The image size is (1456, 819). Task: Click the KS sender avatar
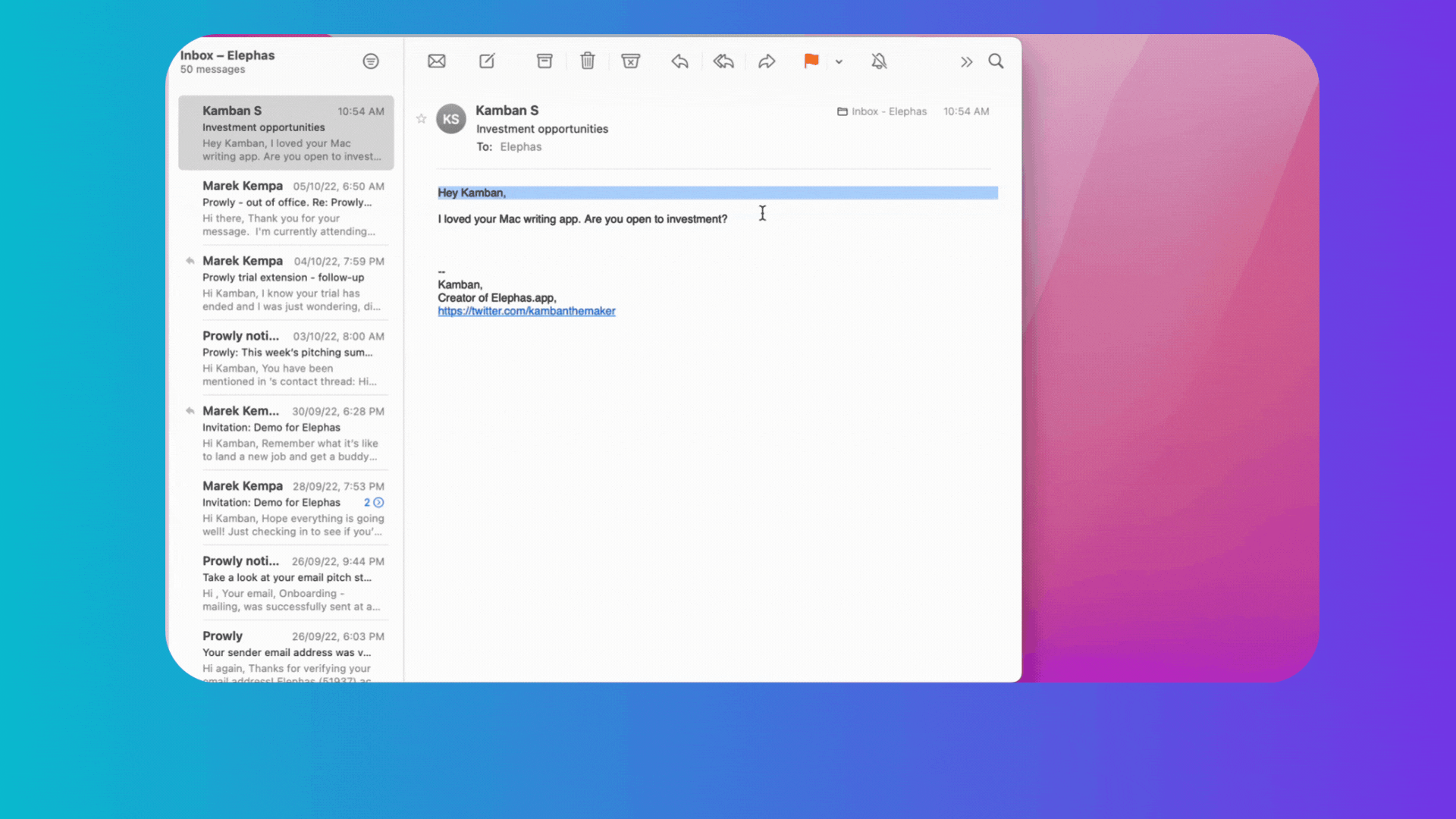pyautogui.click(x=451, y=119)
